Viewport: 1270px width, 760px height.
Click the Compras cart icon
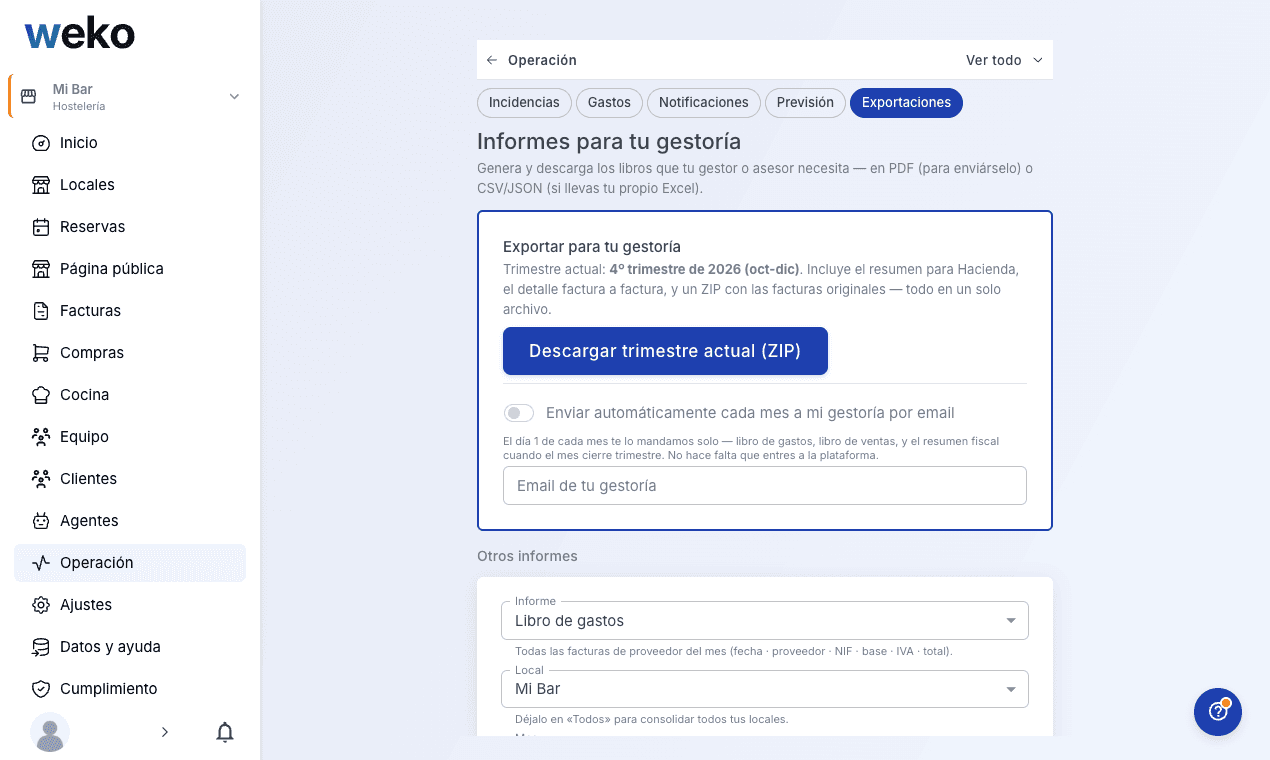(x=41, y=353)
